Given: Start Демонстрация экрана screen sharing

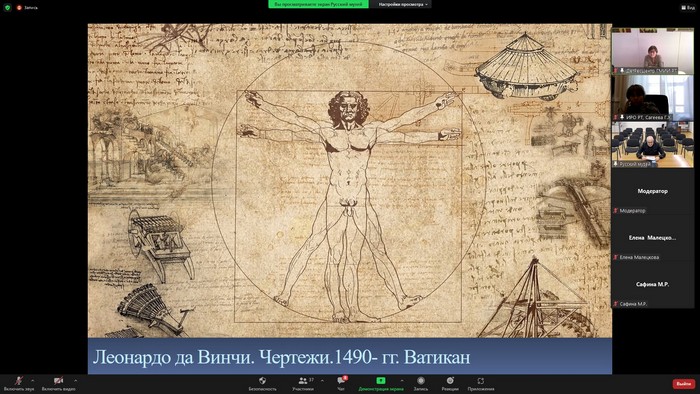Looking at the screenshot, I should (x=381, y=383).
